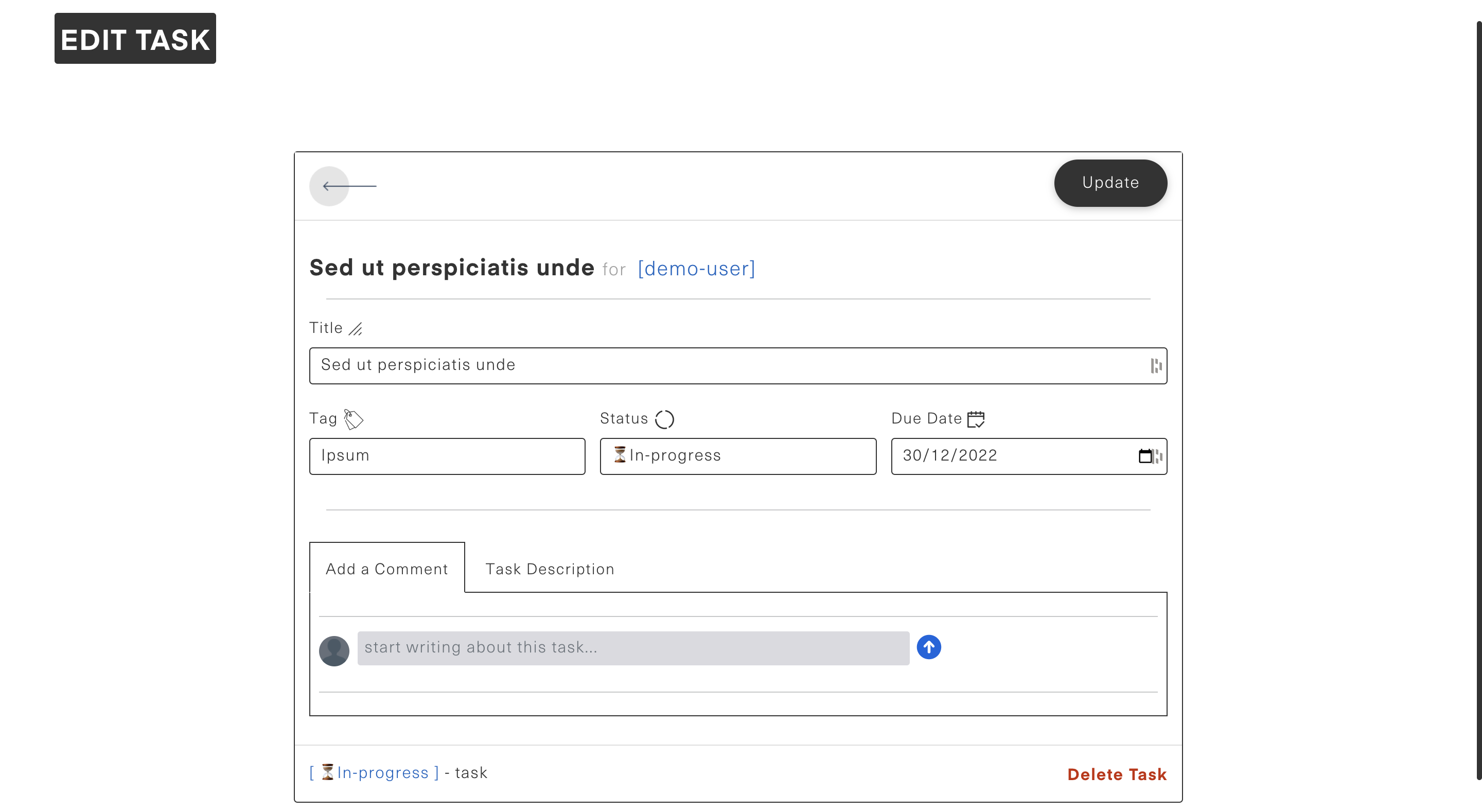Click the circular Status icon
This screenshot has width=1482, height=812.
664,419
